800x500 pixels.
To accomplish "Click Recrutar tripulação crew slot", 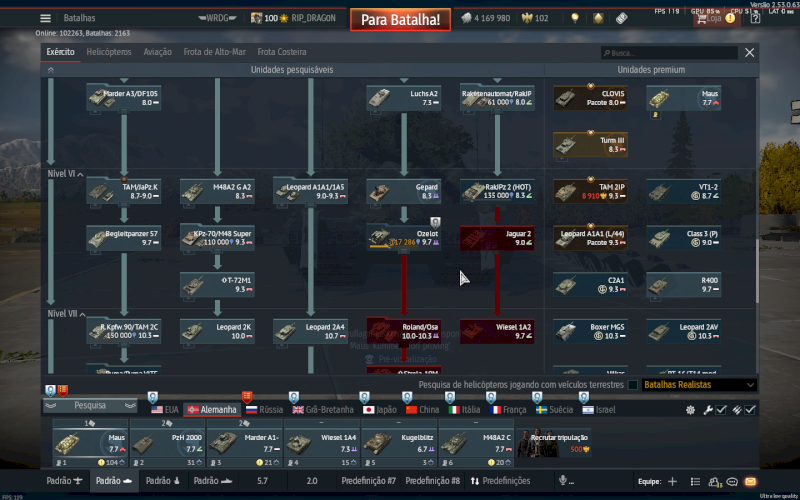I will click(x=553, y=442).
